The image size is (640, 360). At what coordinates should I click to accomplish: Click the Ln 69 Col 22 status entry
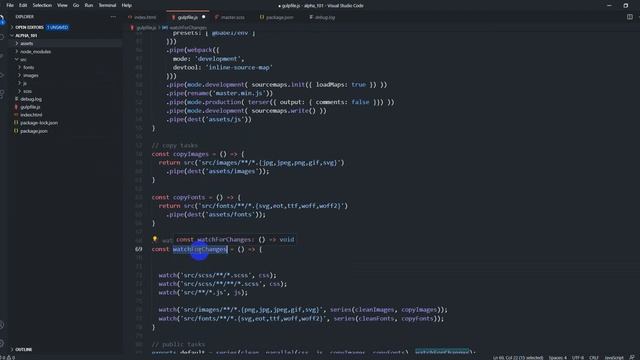pos(518,358)
